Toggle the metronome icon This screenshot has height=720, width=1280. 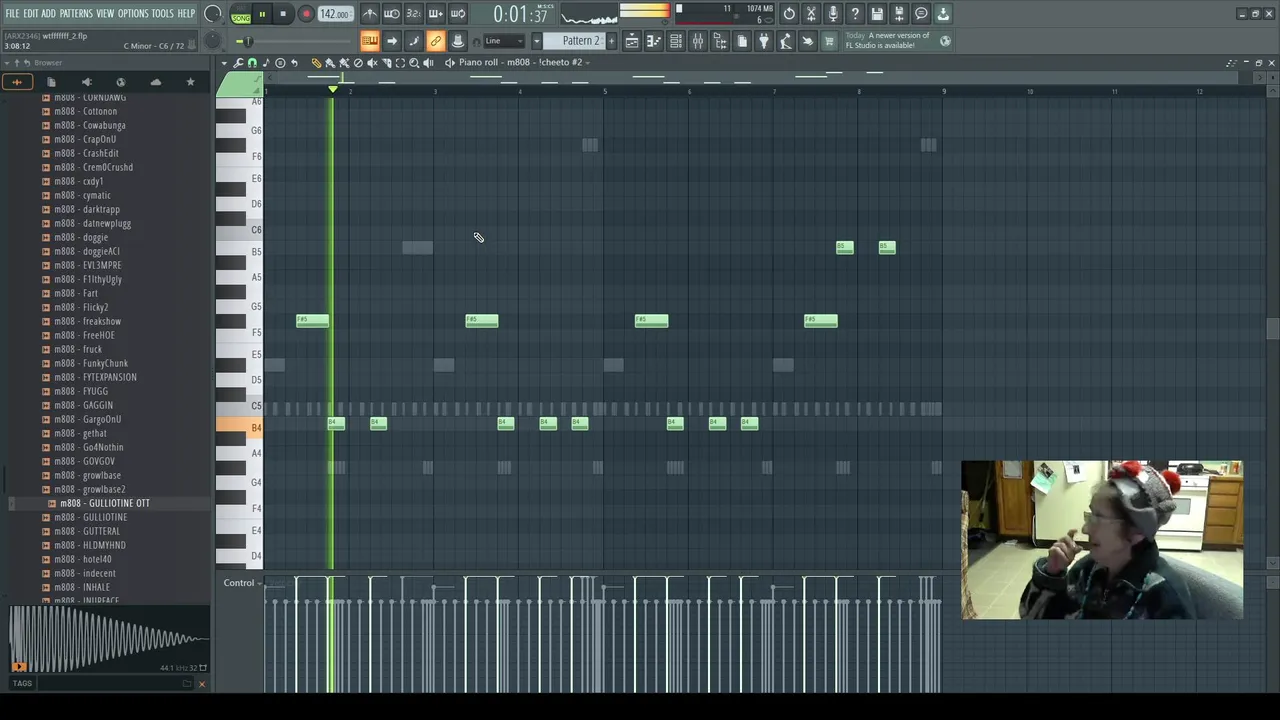tap(370, 14)
